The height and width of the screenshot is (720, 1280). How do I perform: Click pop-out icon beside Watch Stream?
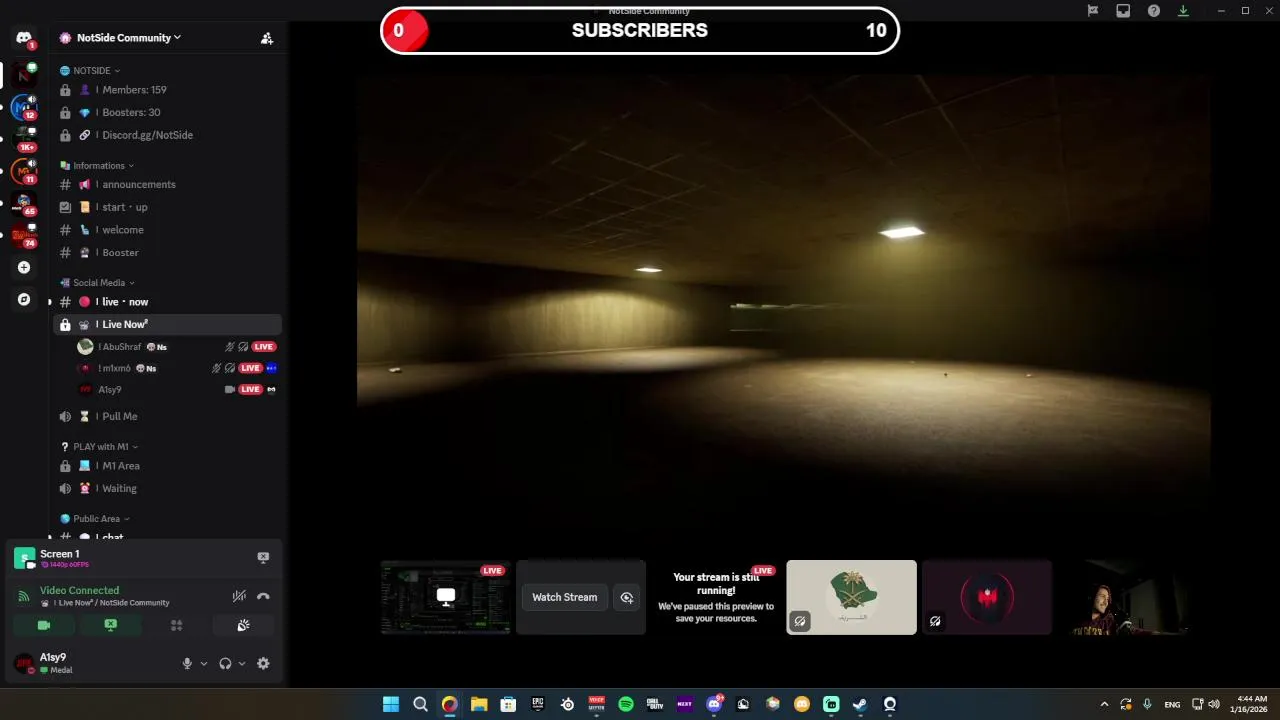pyautogui.click(x=627, y=597)
